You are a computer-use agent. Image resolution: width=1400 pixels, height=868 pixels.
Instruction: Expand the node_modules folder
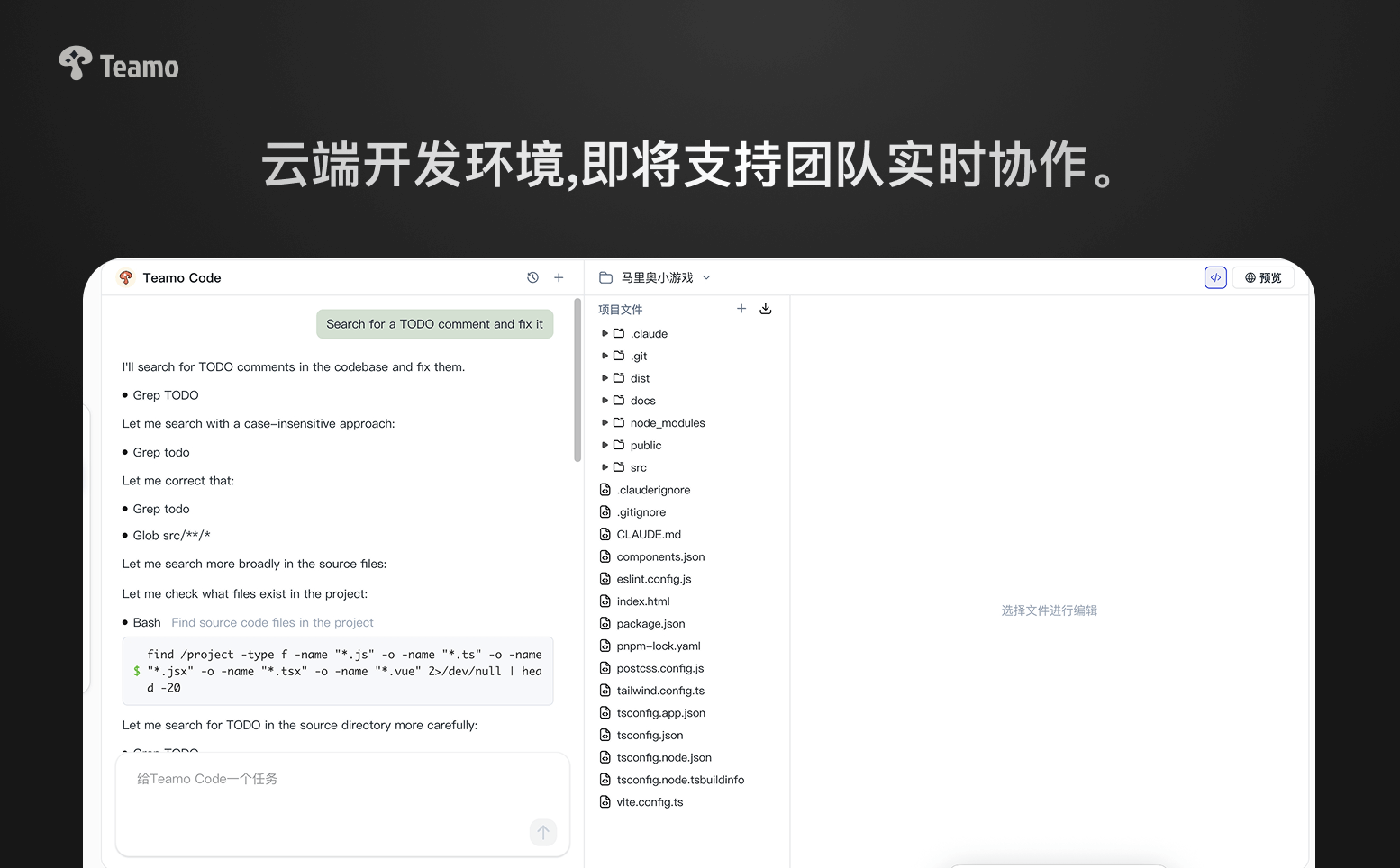coord(667,423)
